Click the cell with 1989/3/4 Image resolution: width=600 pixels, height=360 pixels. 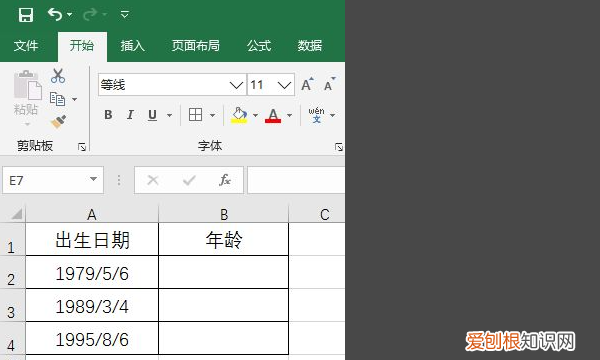point(92,305)
